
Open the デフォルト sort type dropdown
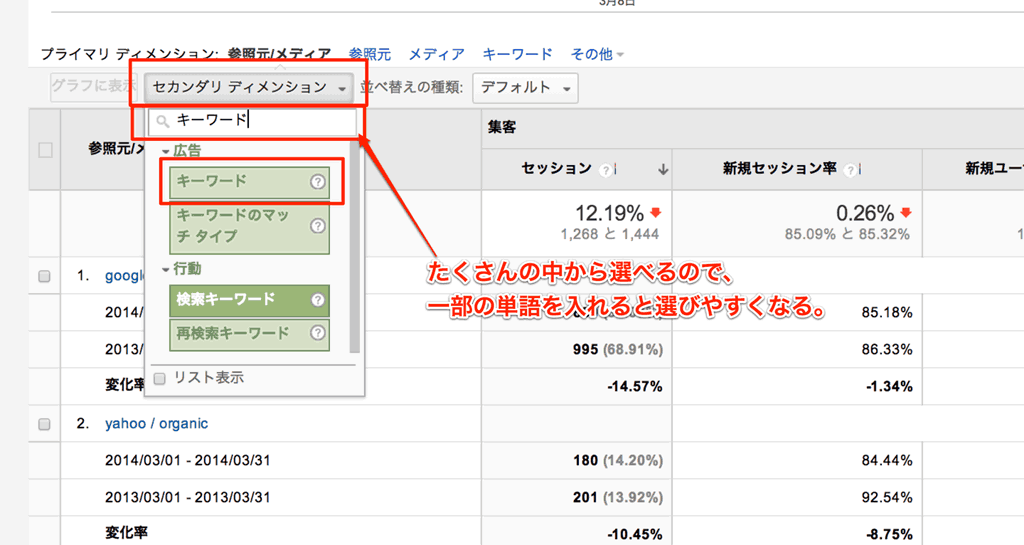pos(524,88)
